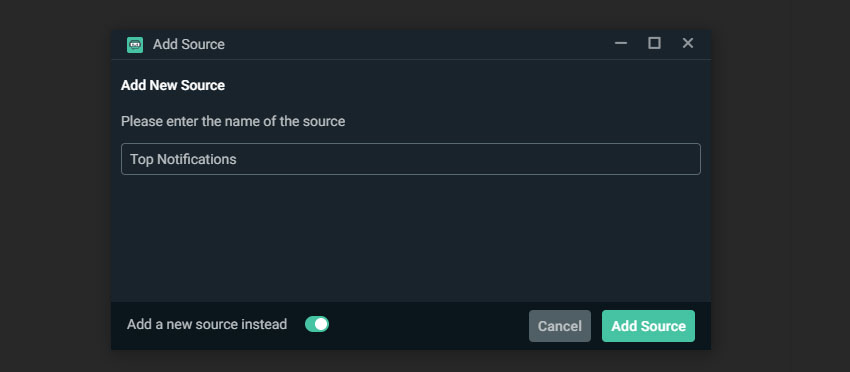Confirm with the green Add Source button
Screen dimensions: 850x372
pos(648,326)
